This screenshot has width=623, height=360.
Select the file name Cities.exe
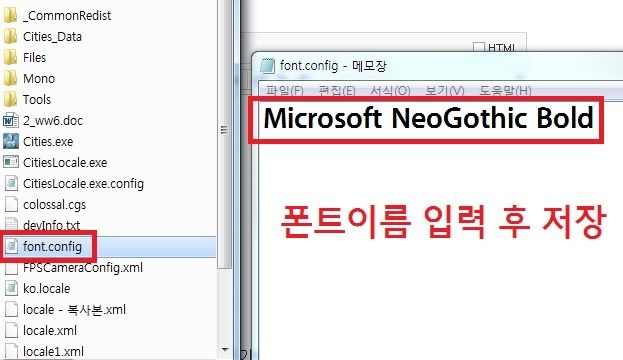tap(48, 141)
